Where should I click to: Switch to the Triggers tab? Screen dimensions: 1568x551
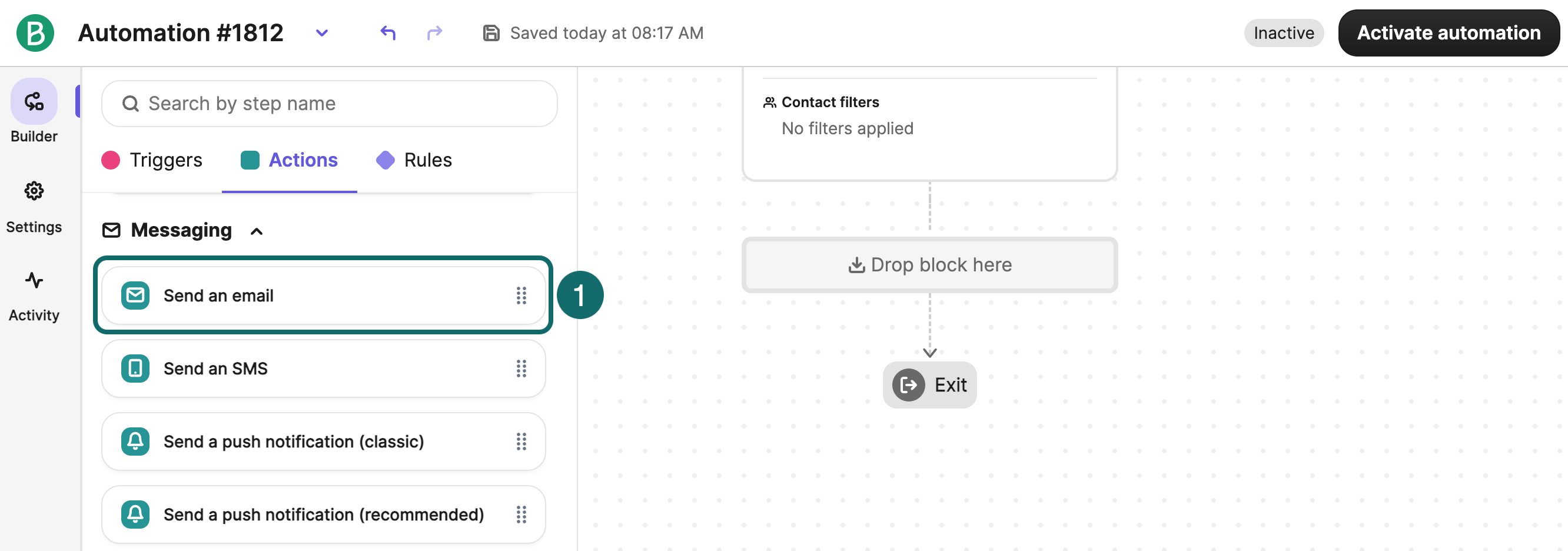click(x=152, y=160)
